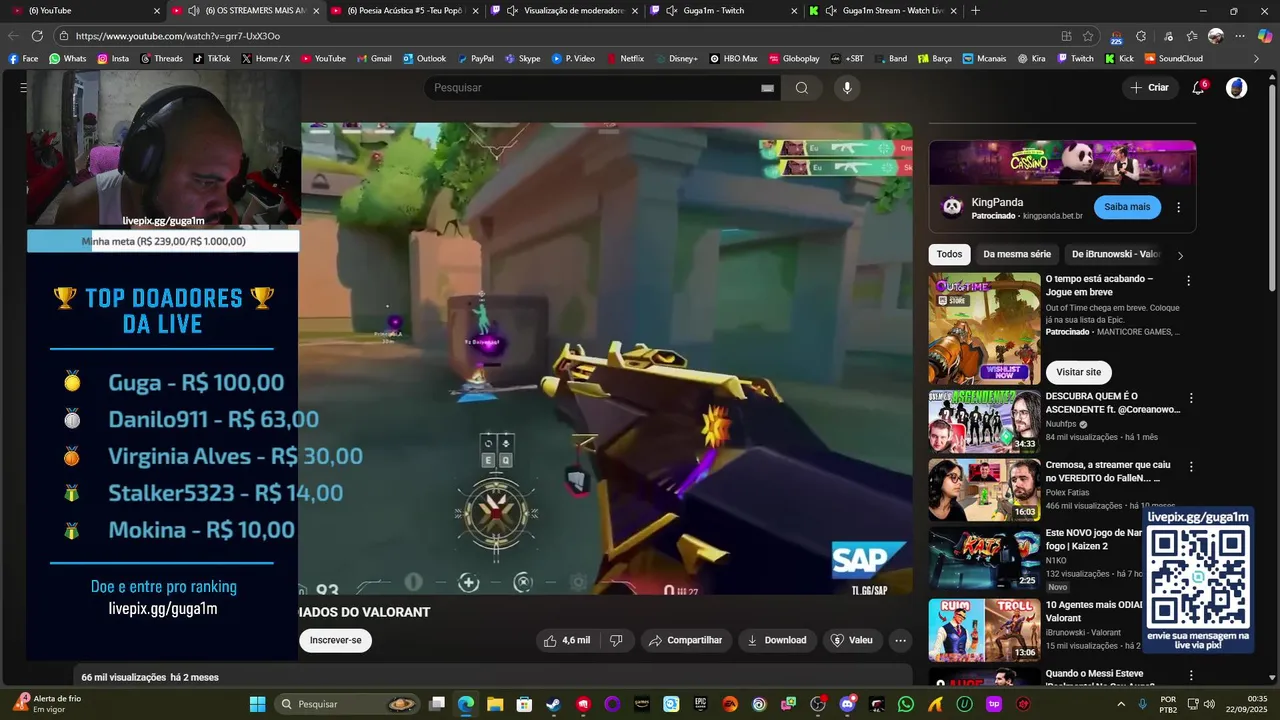Image resolution: width=1280 pixels, height=720 pixels.
Task: Mute the Visualização de moderadores tab audio
Action: click(512, 11)
